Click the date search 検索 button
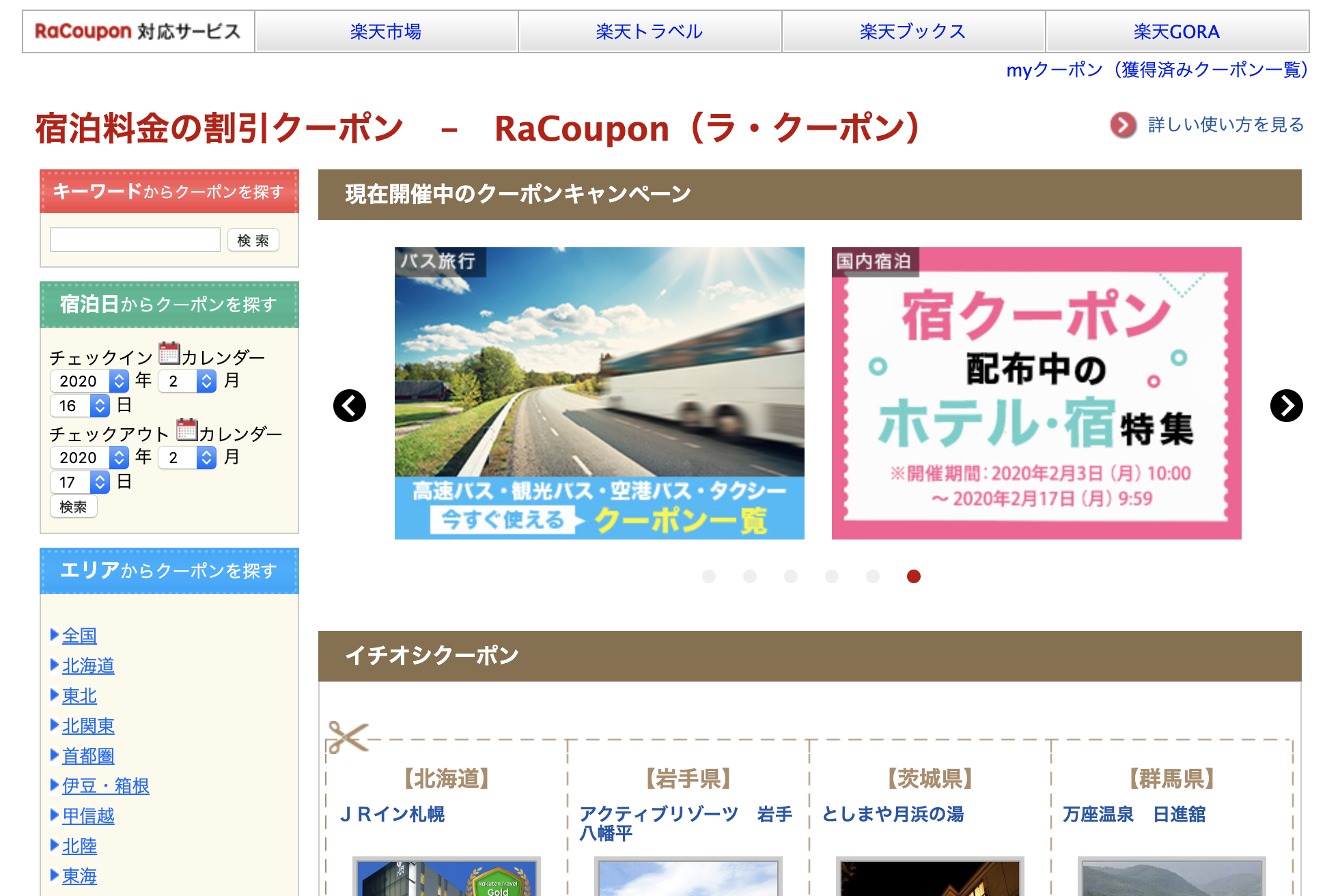This screenshot has height=896, width=1340. pyautogui.click(x=74, y=507)
